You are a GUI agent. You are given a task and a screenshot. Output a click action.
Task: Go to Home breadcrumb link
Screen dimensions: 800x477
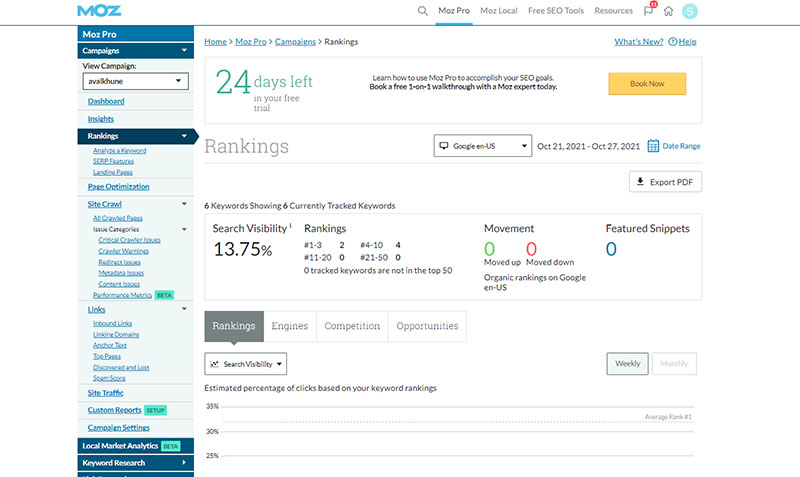215,42
